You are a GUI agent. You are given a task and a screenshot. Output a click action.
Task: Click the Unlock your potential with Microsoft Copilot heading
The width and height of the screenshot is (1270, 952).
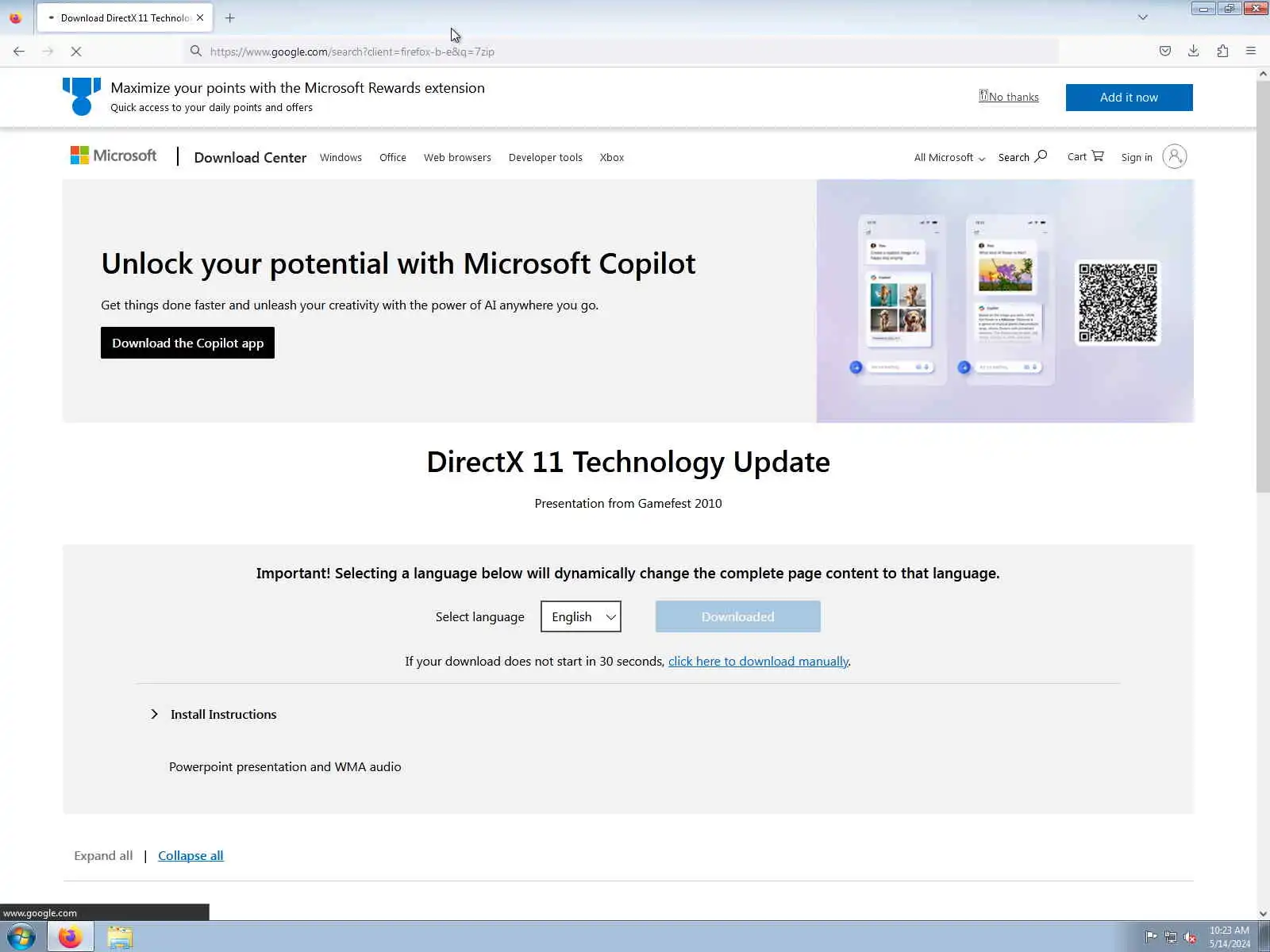click(398, 263)
